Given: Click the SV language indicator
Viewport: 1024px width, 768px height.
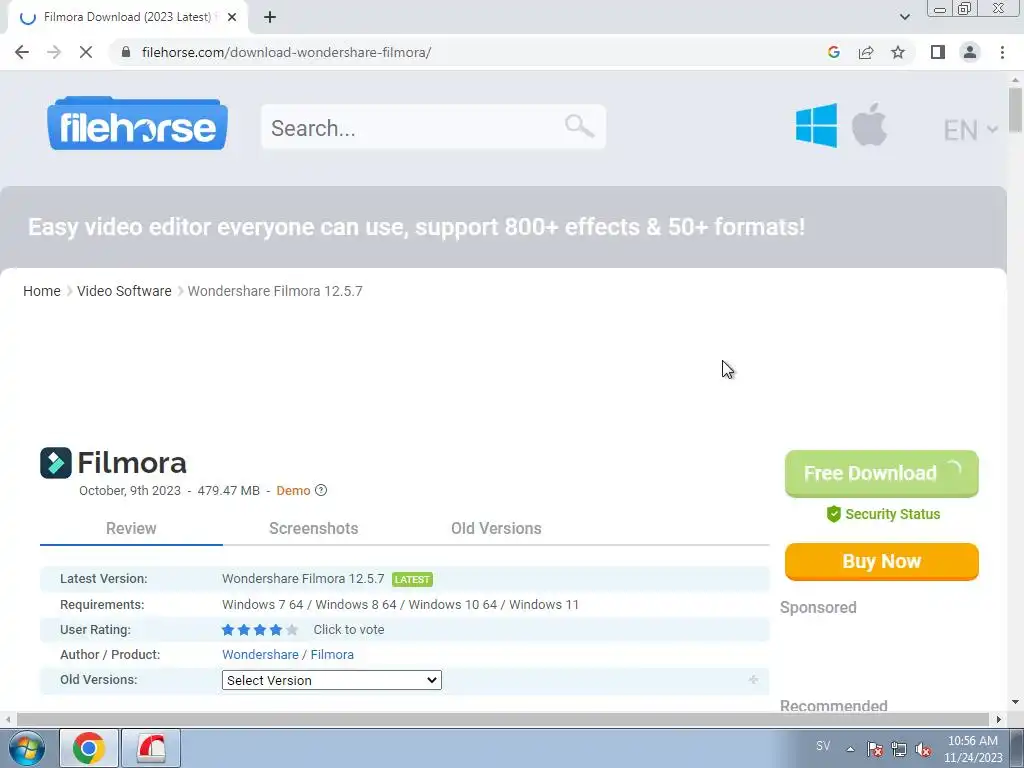Looking at the screenshot, I should [823, 746].
